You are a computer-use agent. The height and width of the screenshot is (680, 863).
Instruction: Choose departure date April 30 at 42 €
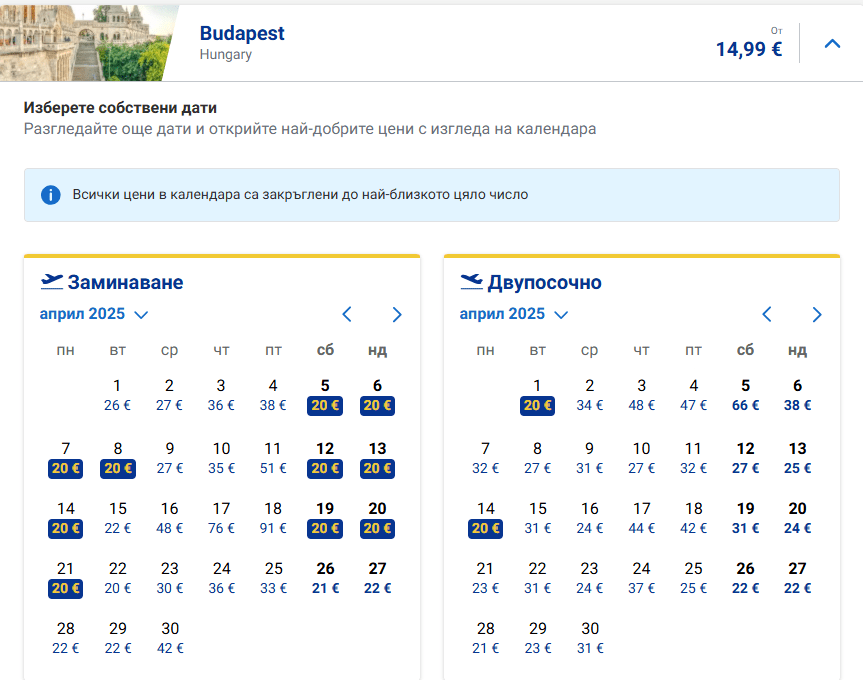point(169,637)
